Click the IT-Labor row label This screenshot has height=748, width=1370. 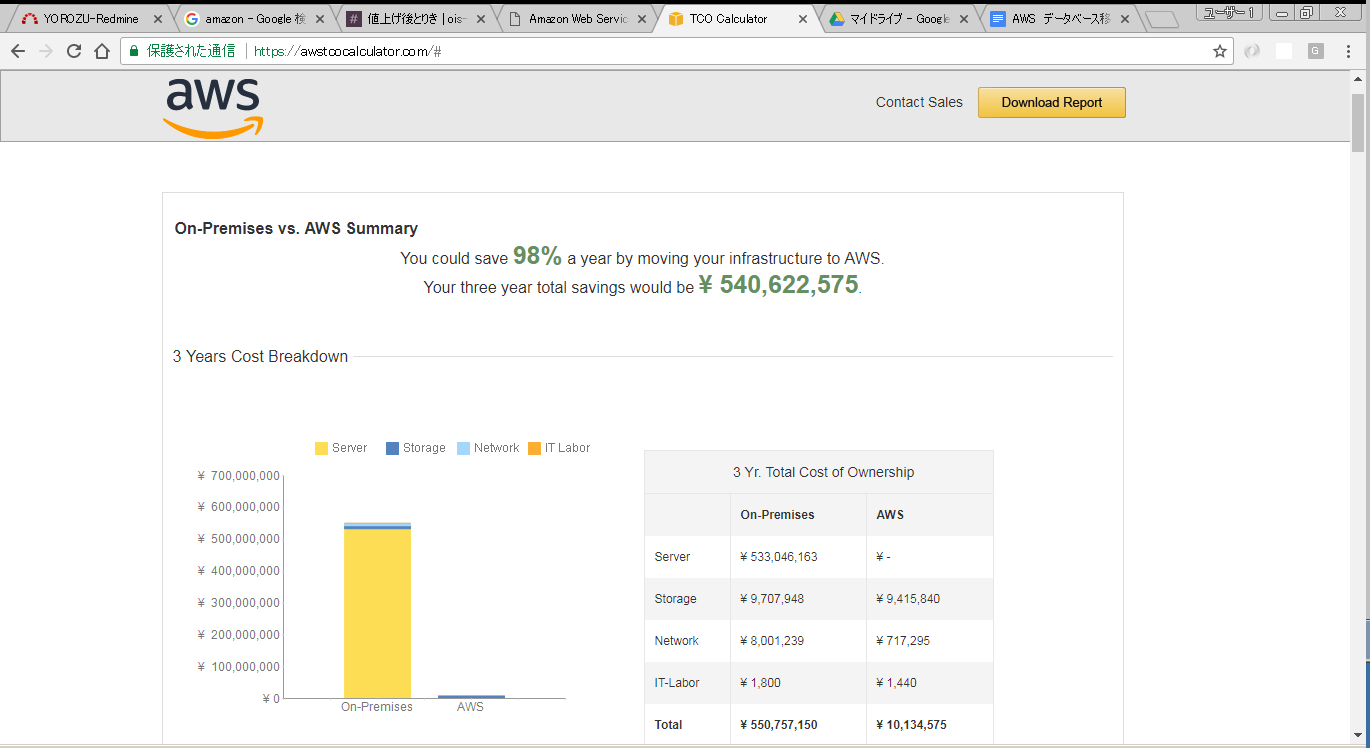(x=677, y=683)
